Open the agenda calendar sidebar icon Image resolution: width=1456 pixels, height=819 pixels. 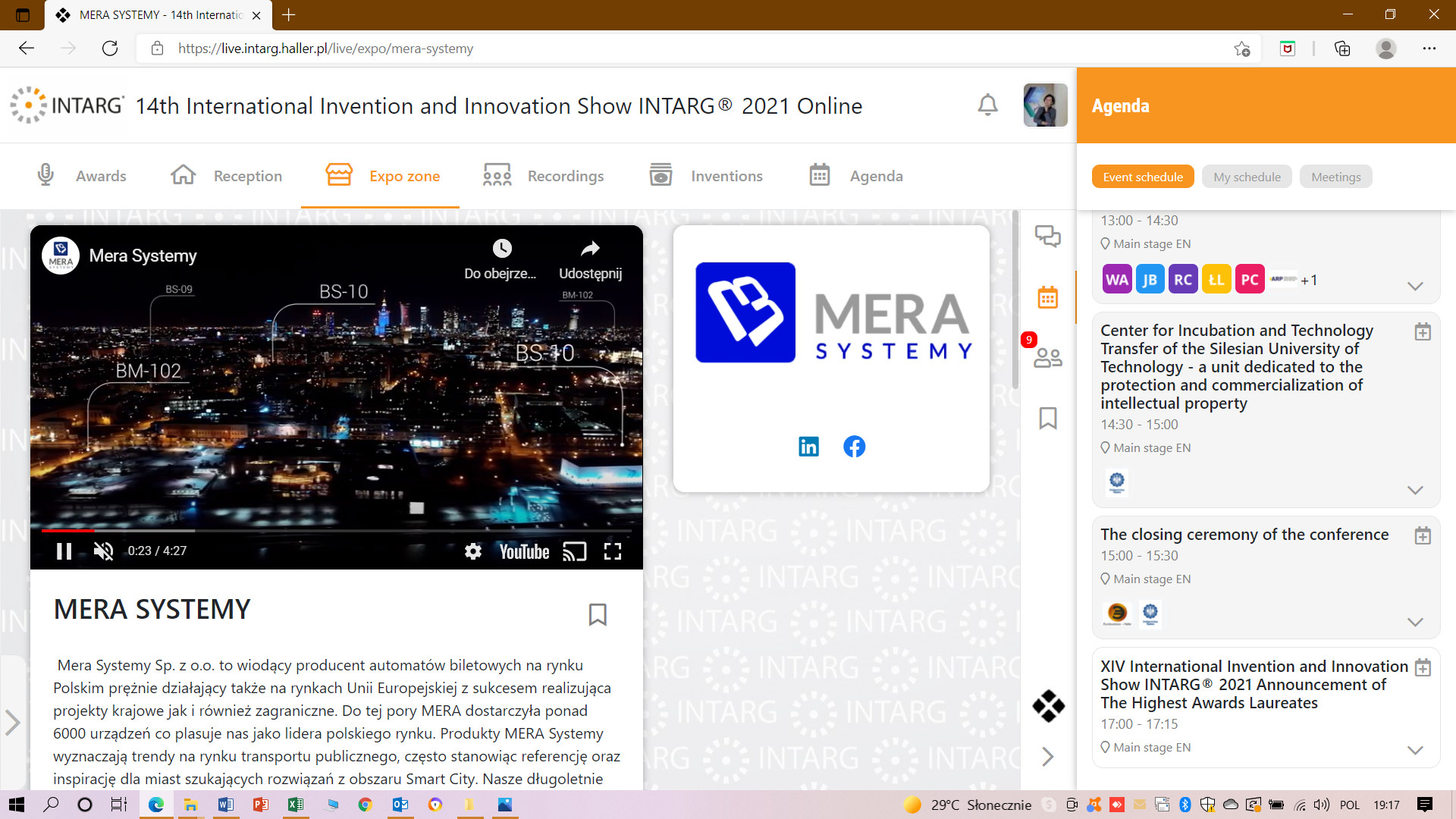[x=1048, y=297]
